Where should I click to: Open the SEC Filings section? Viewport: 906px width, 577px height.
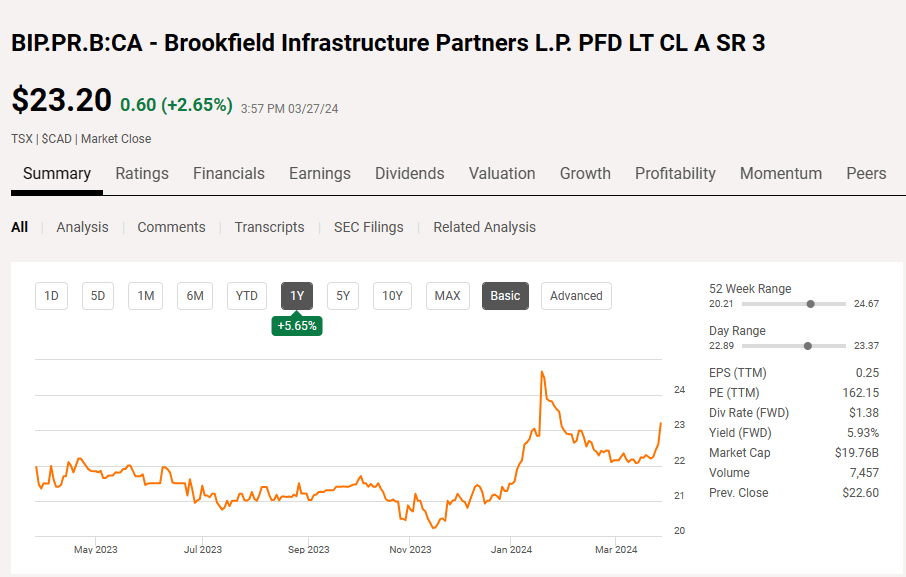click(368, 227)
